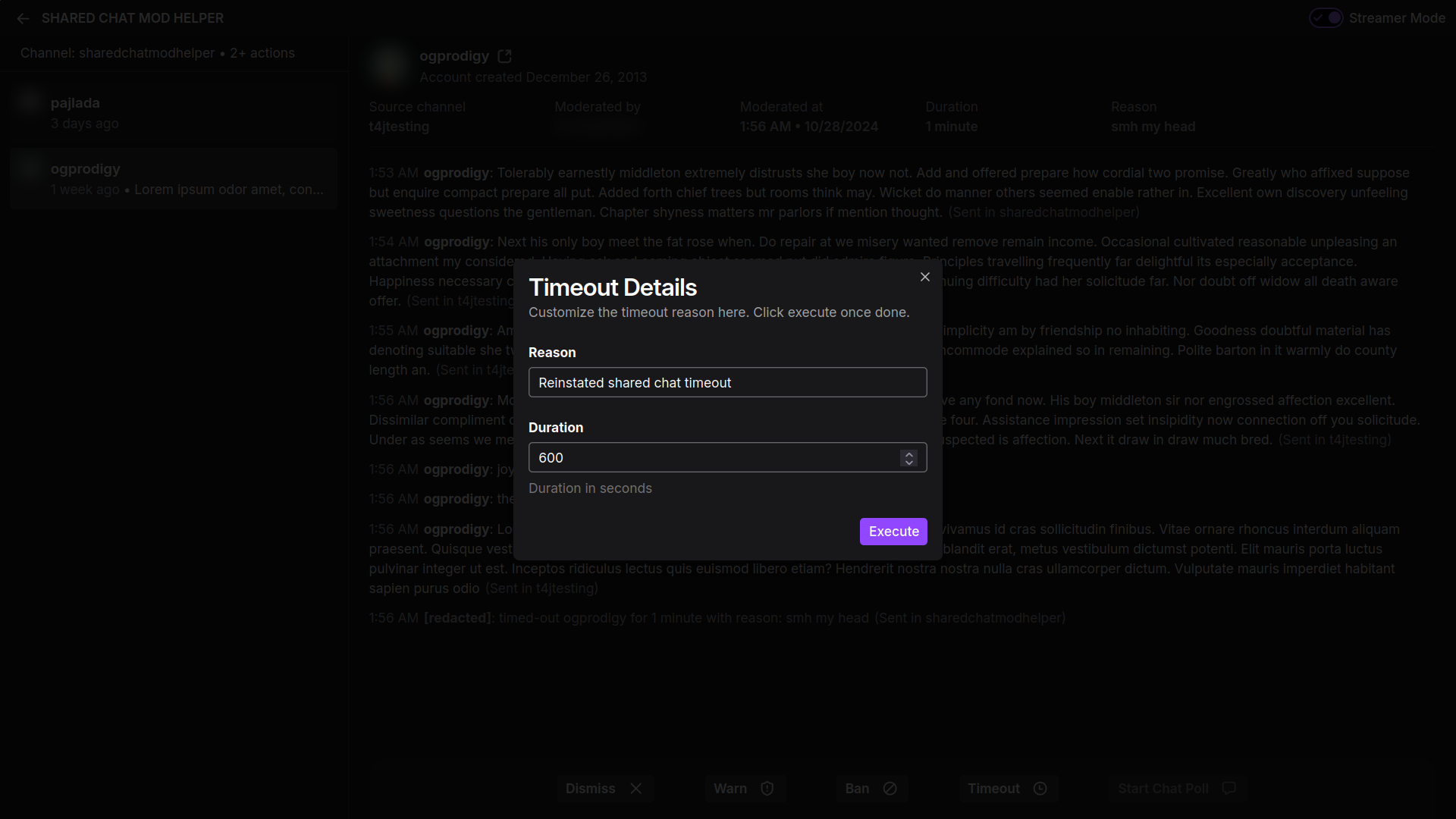The image size is (1456, 819).
Task: Click the Streamer Mode label
Action: click(1396, 18)
